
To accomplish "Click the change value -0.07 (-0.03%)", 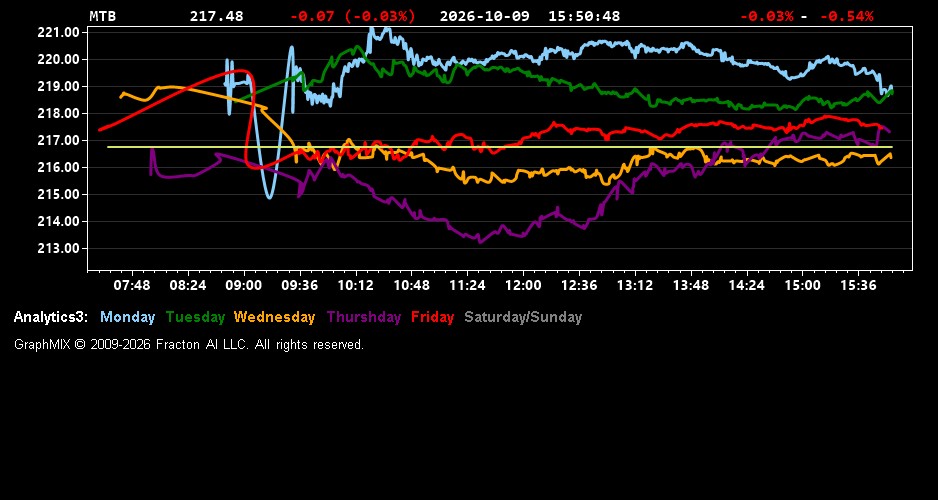I will 352,16.
